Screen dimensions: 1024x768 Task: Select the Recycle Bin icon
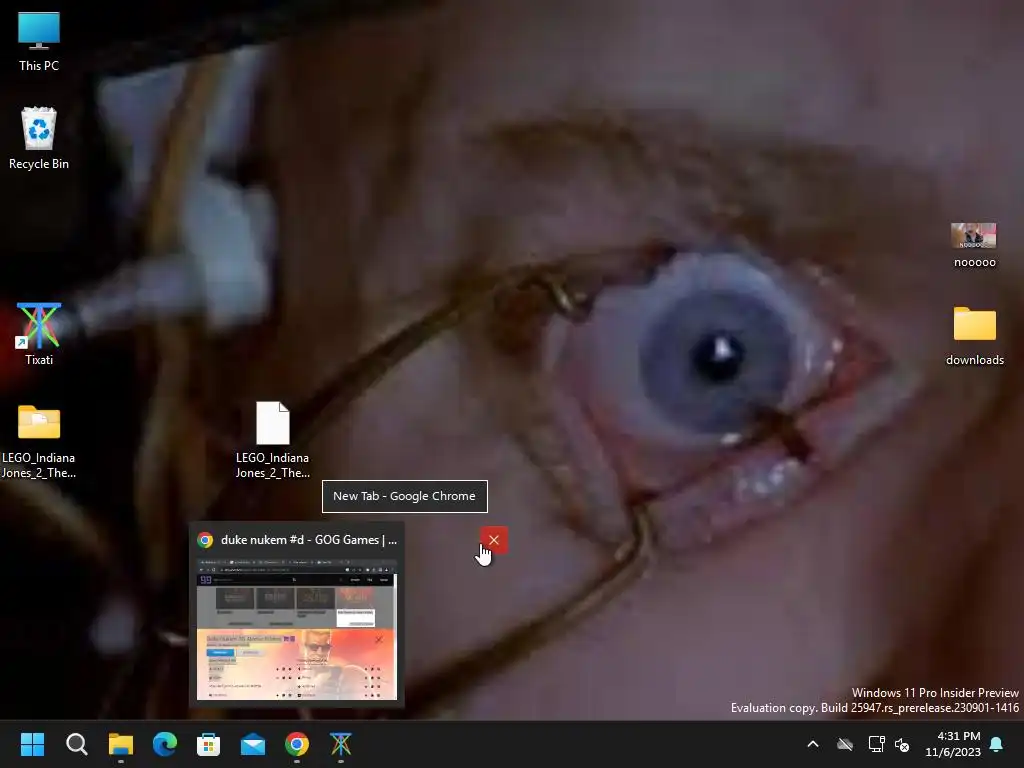pyautogui.click(x=39, y=138)
